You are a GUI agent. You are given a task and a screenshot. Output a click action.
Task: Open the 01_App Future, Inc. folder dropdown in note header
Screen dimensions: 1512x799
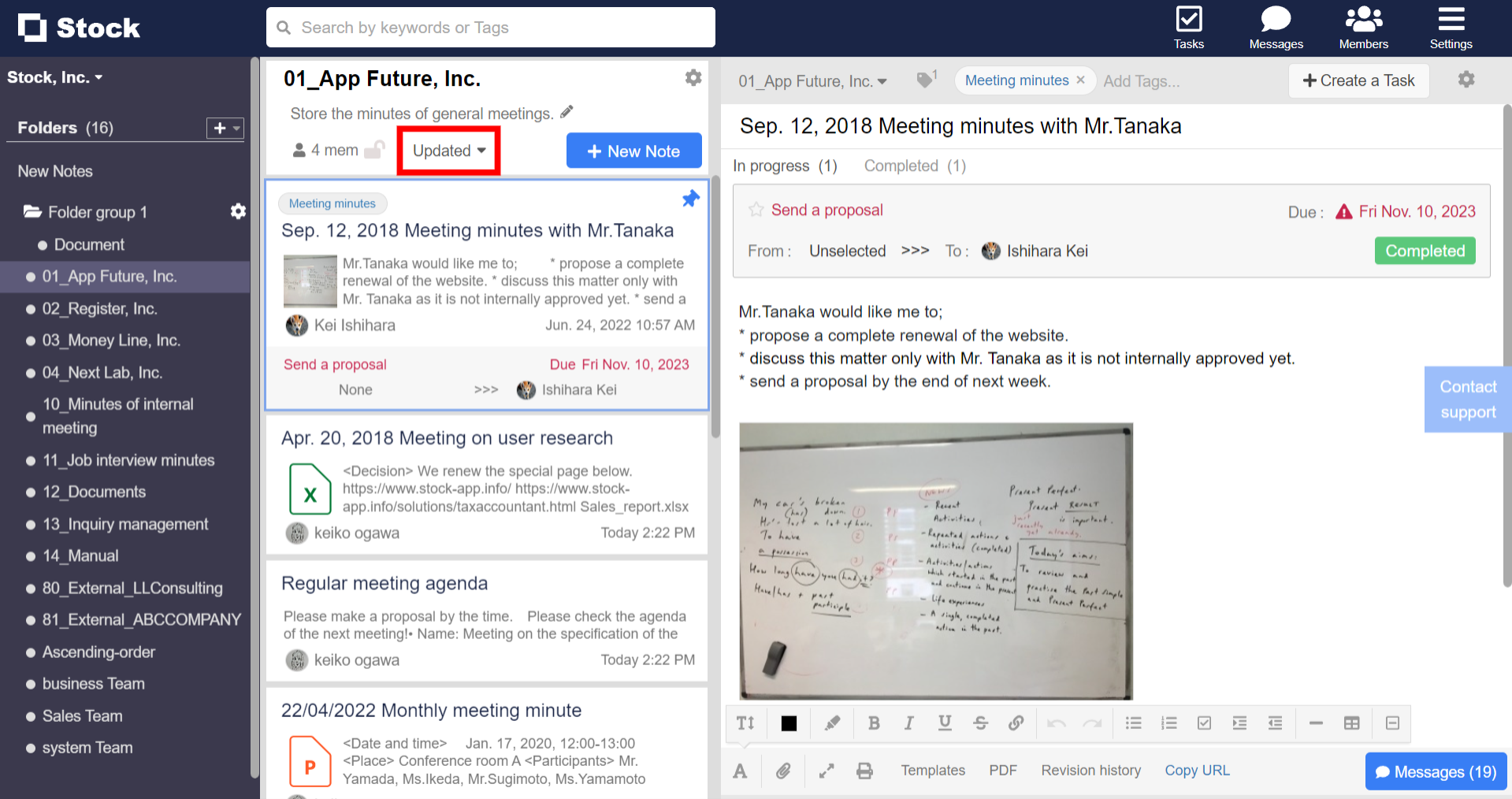812,81
